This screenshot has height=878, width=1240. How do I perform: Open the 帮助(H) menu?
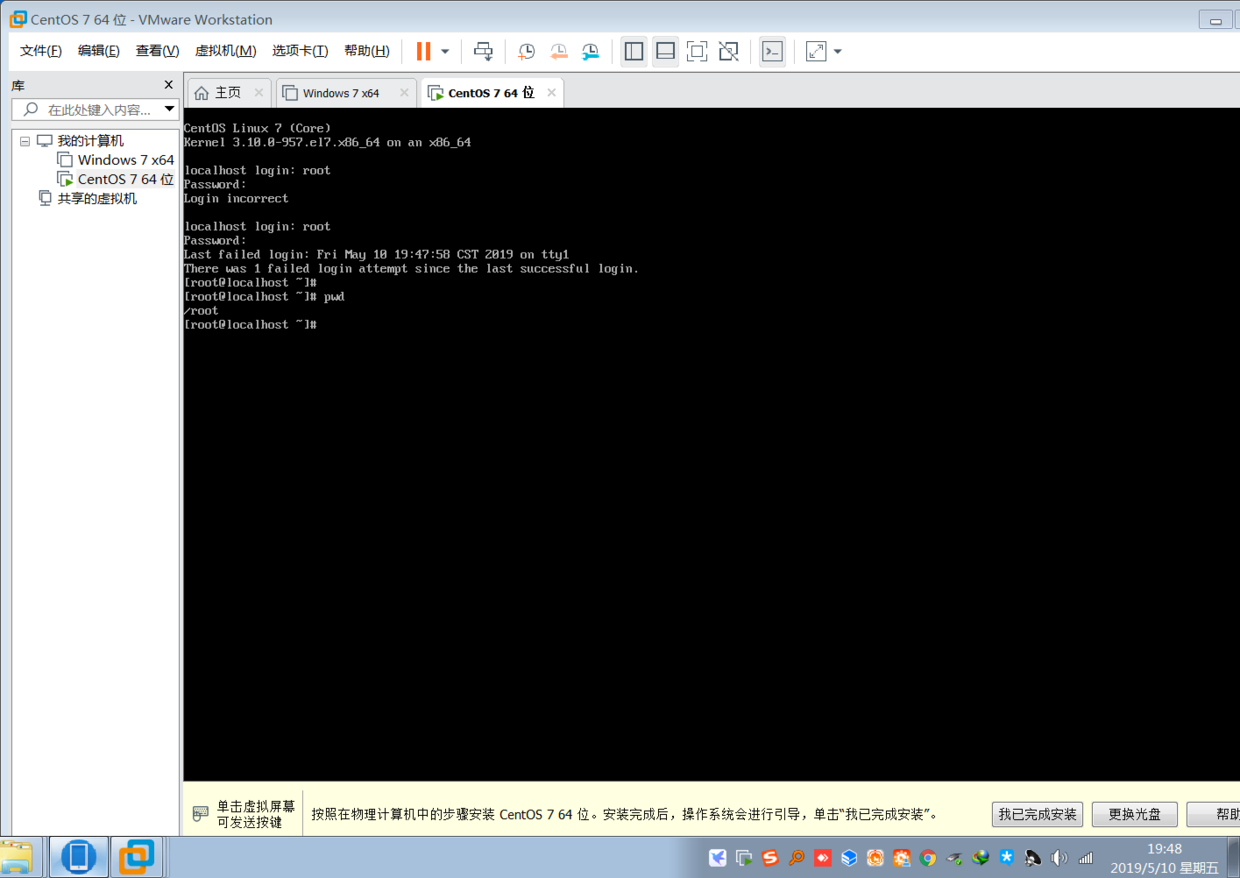point(367,50)
